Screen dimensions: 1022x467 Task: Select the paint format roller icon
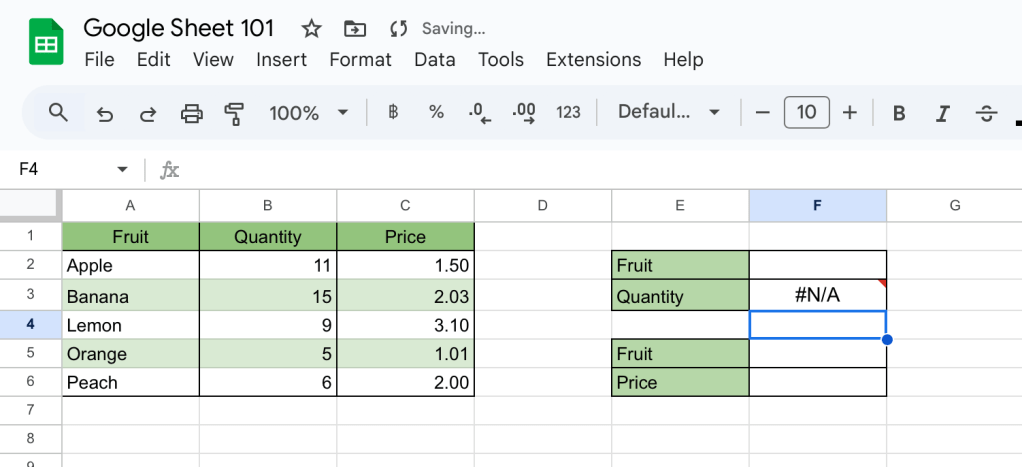pyautogui.click(x=235, y=113)
